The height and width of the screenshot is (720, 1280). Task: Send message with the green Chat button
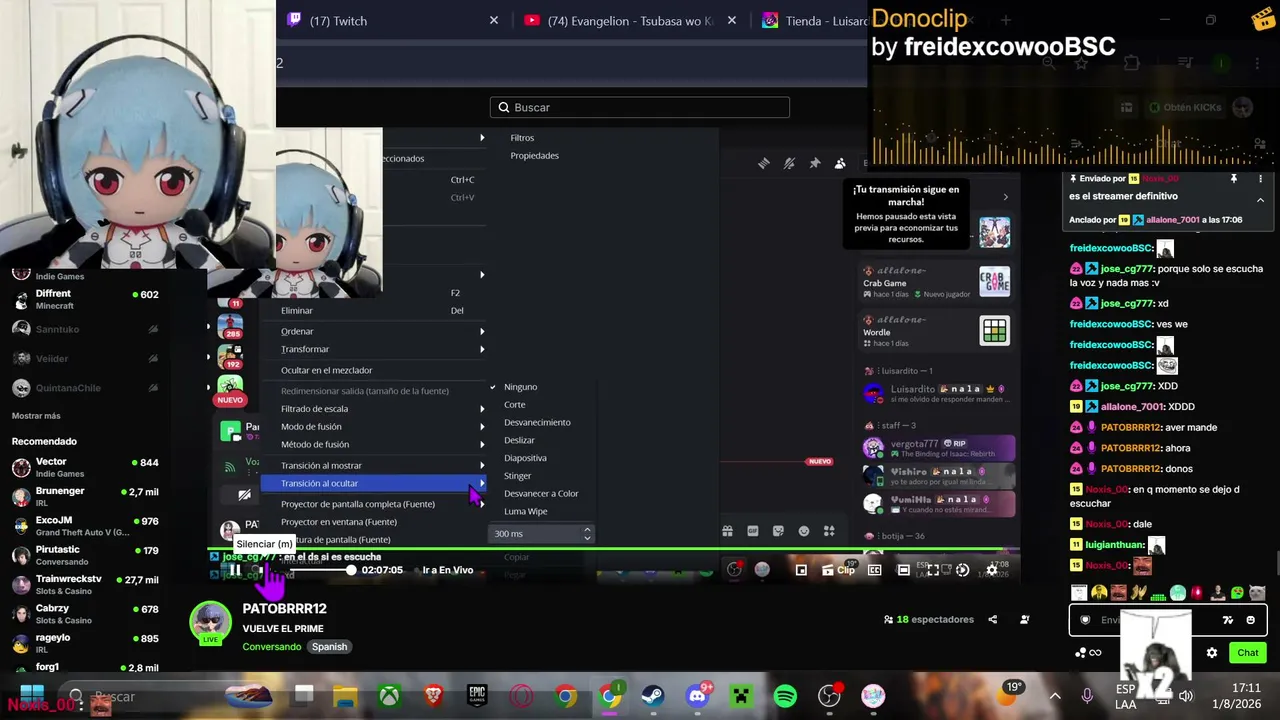[x=1247, y=653]
